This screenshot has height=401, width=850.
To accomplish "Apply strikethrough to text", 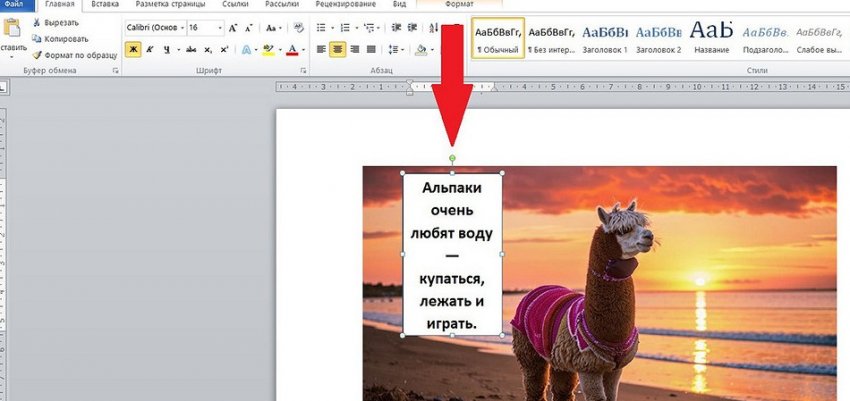I will (188, 49).
